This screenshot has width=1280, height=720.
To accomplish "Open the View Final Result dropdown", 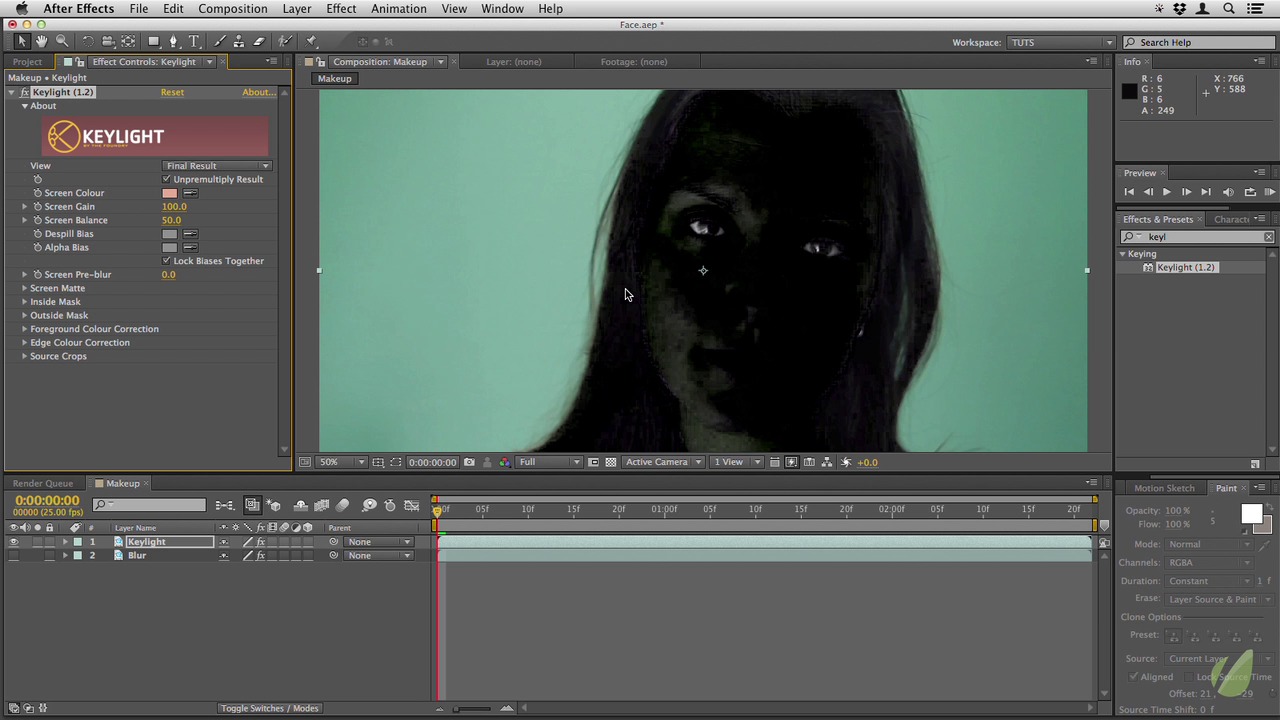I will tap(217, 166).
